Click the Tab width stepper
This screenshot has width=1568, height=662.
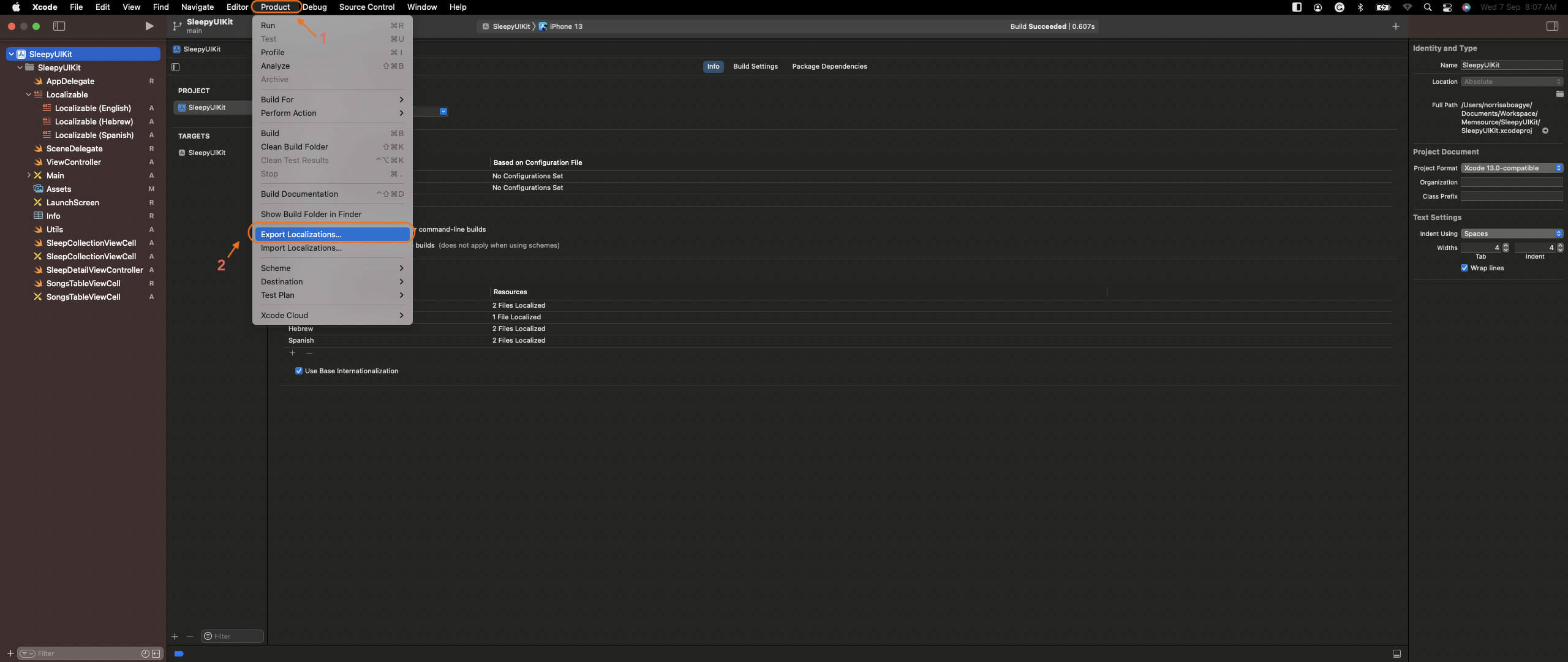click(x=1506, y=248)
